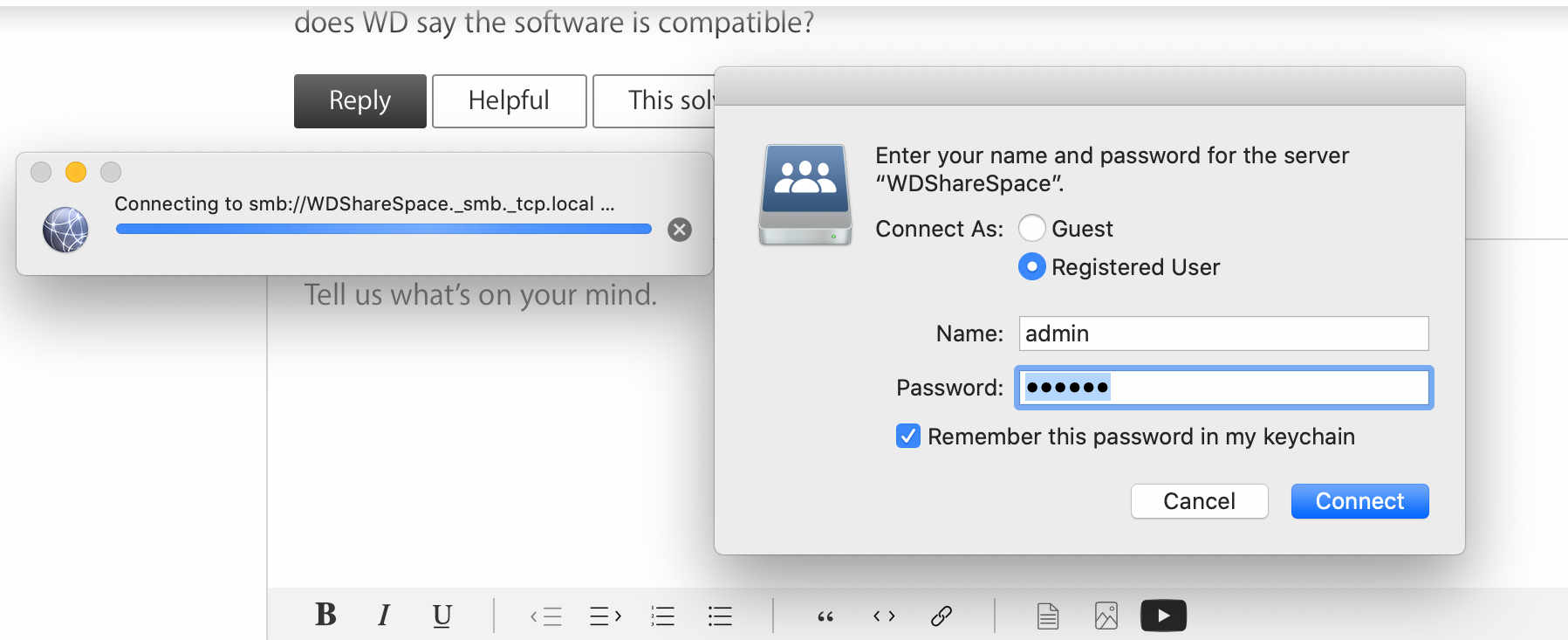Viewport: 1568px width, 640px height.
Task: Click the 'Enter your name and password for the server' text
Action: point(1112,155)
